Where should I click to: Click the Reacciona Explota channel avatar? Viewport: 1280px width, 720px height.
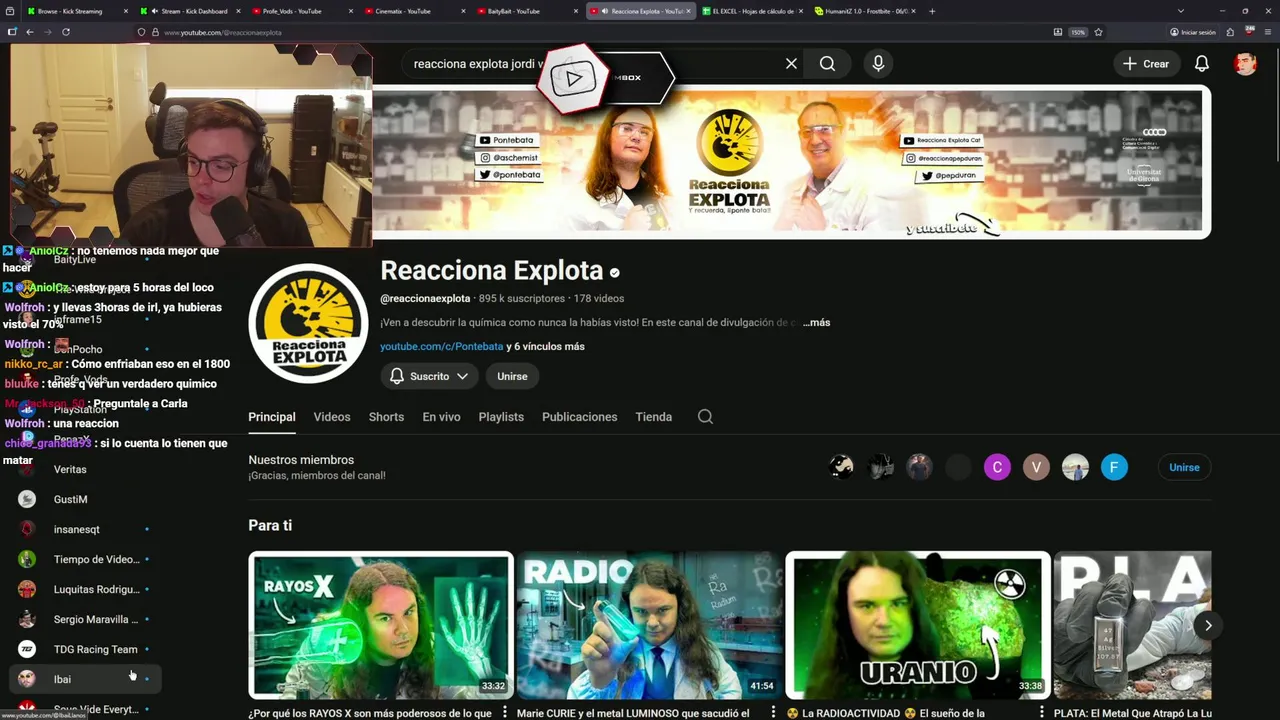click(308, 323)
